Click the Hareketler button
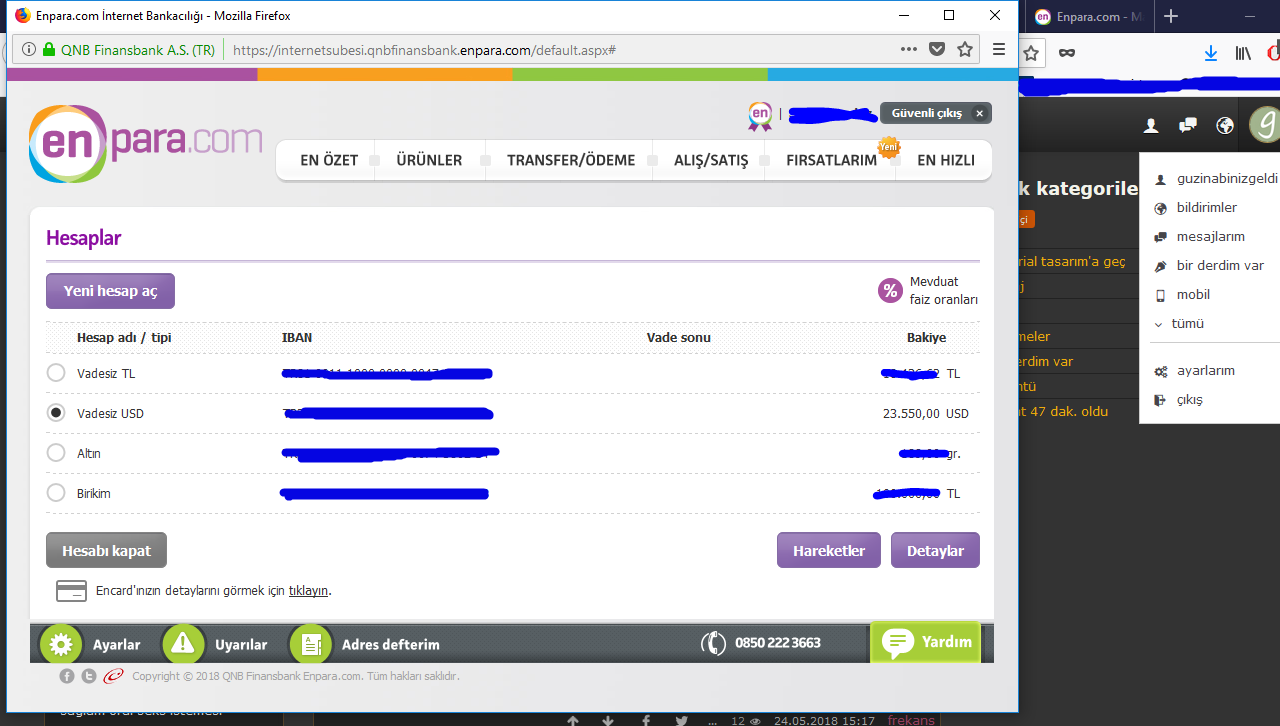 click(x=828, y=551)
